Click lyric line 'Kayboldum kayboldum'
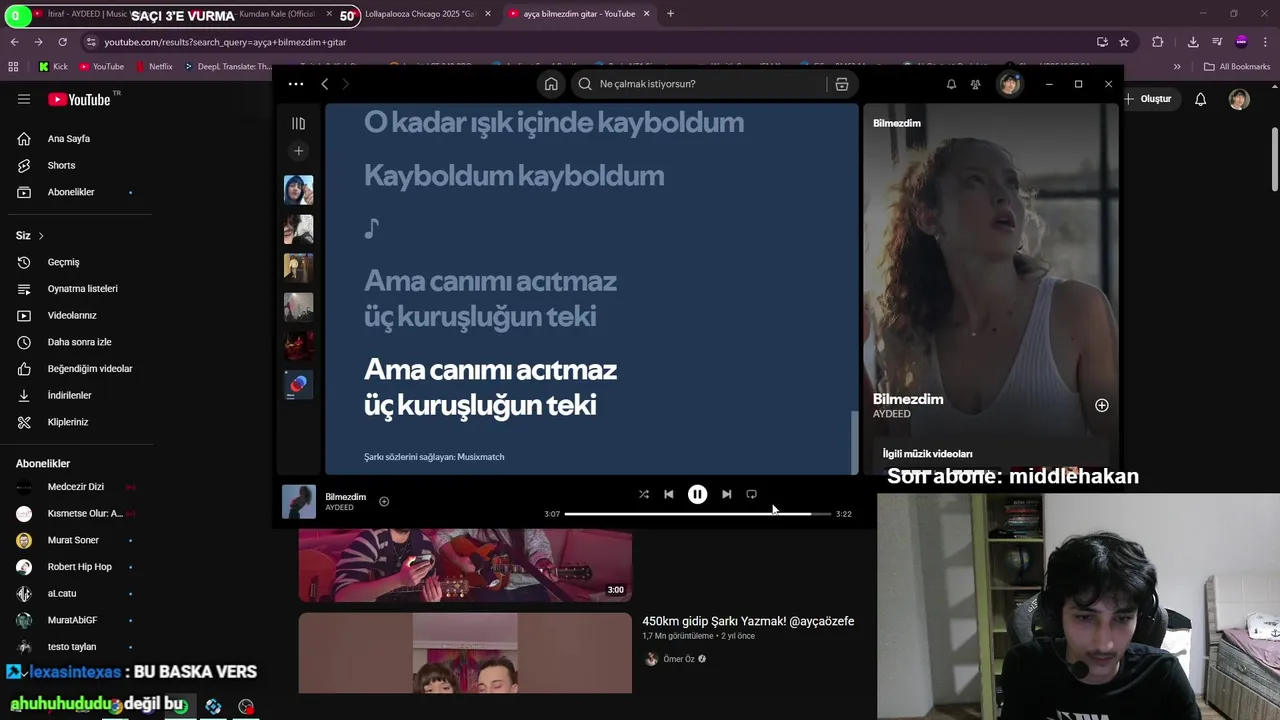The width and height of the screenshot is (1280, 720). pos(514,175)
